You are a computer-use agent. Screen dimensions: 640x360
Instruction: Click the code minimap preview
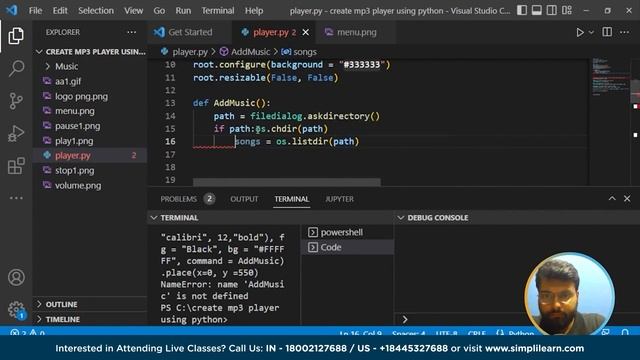(611, 78)
